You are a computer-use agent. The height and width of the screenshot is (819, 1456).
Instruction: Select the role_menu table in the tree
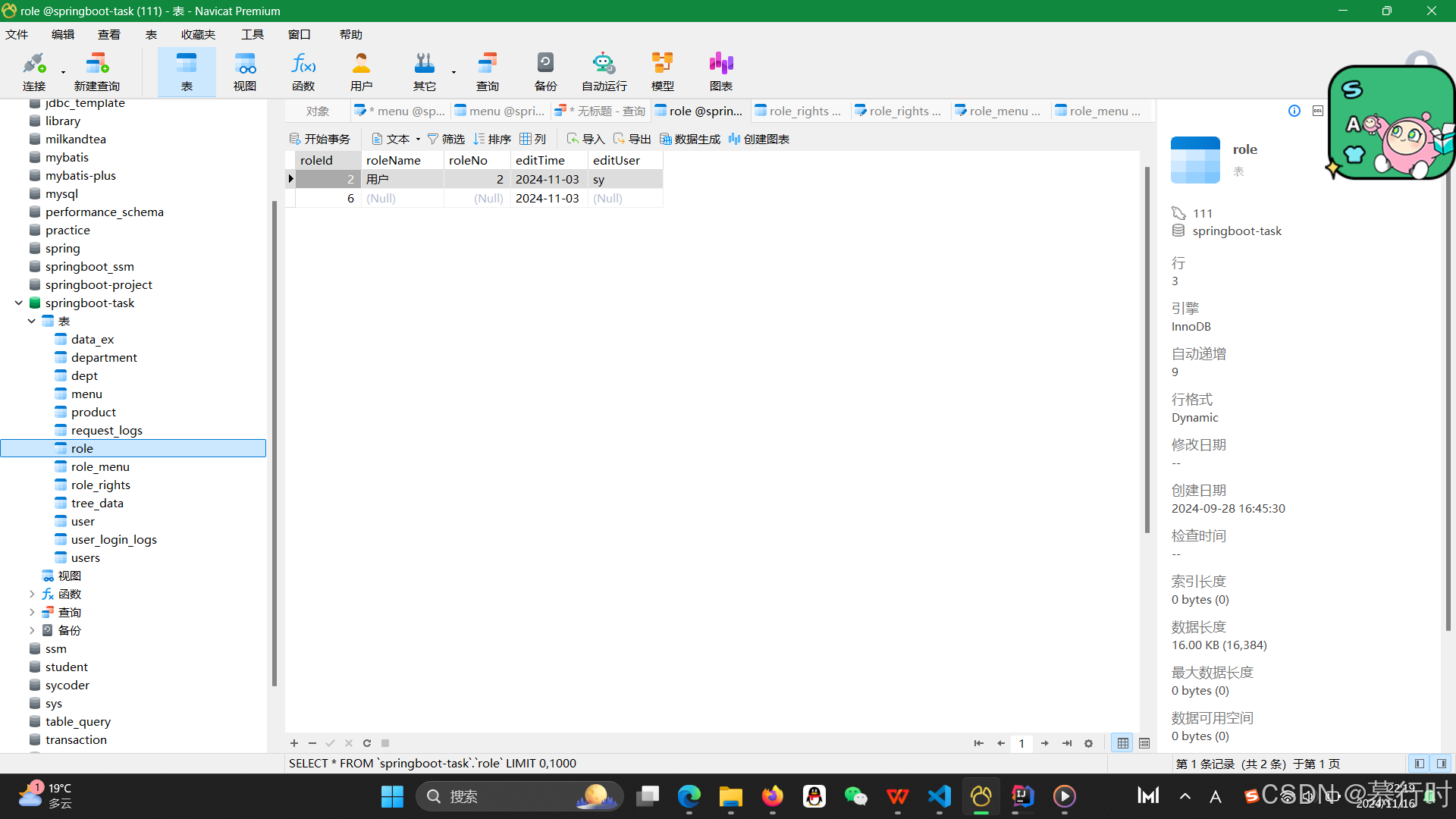[100, 466]
